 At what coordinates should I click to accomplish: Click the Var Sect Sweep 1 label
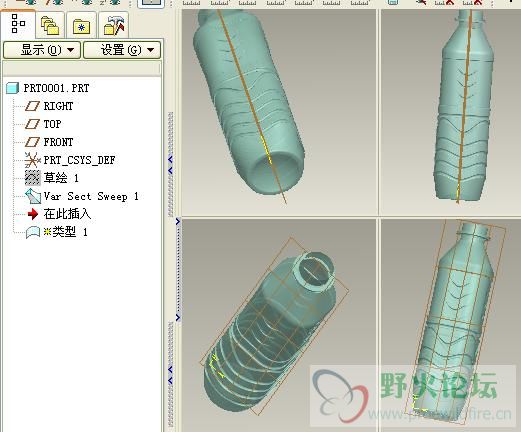pyautogui.click(x=91, y=196)
